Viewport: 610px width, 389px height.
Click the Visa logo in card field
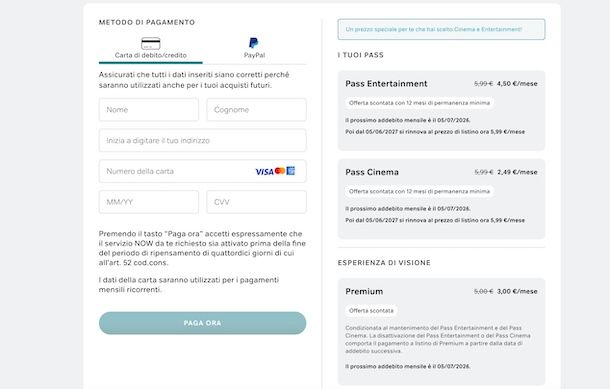coord(265,172)
